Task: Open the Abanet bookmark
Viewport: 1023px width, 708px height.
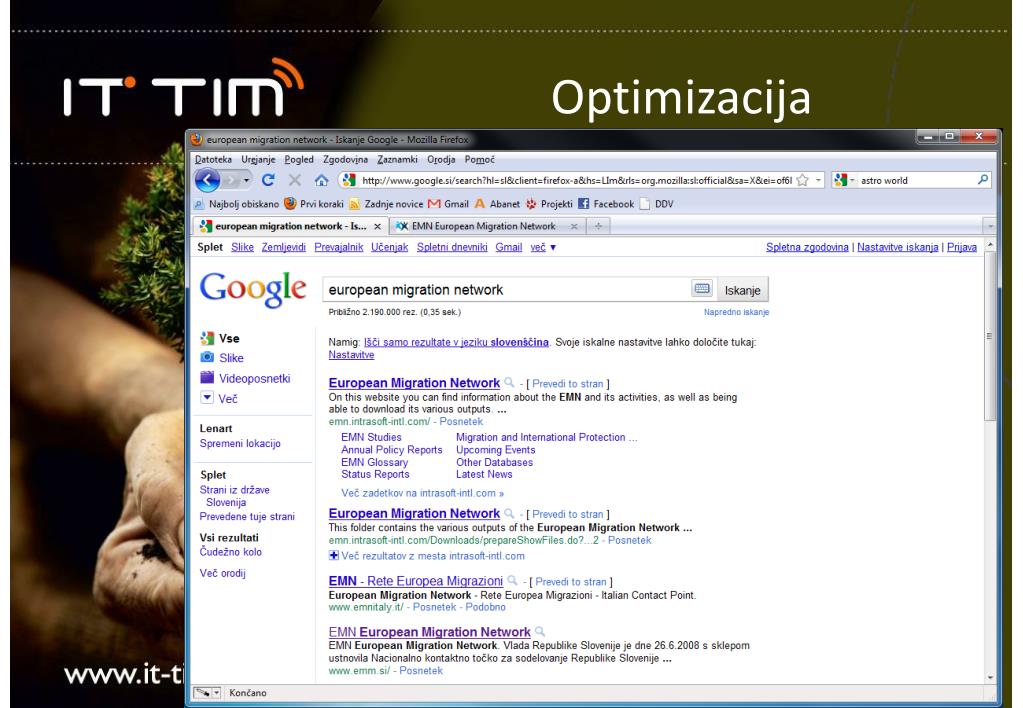Action: coord(497,204)
